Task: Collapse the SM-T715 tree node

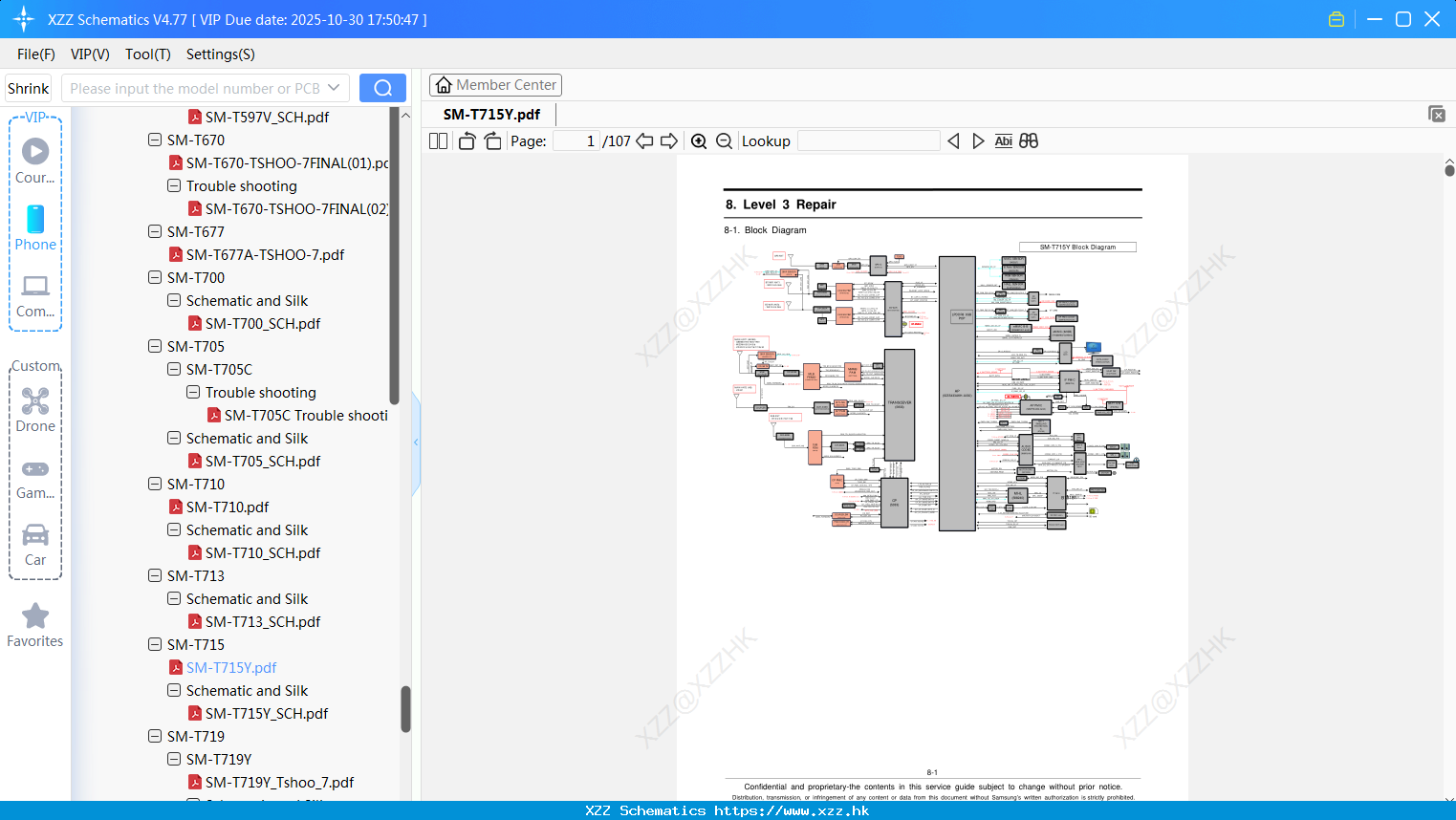Action: click(x=155, y=644)
